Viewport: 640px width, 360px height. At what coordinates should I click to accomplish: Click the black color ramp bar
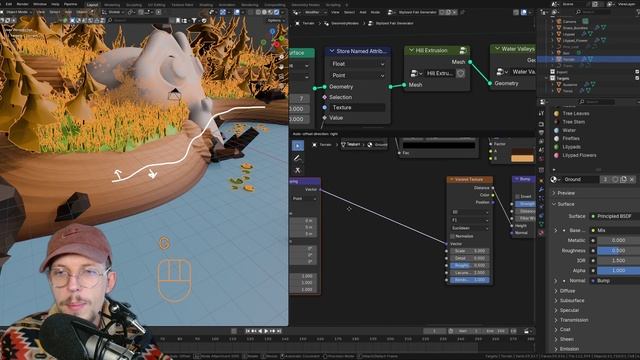[439, 145]
